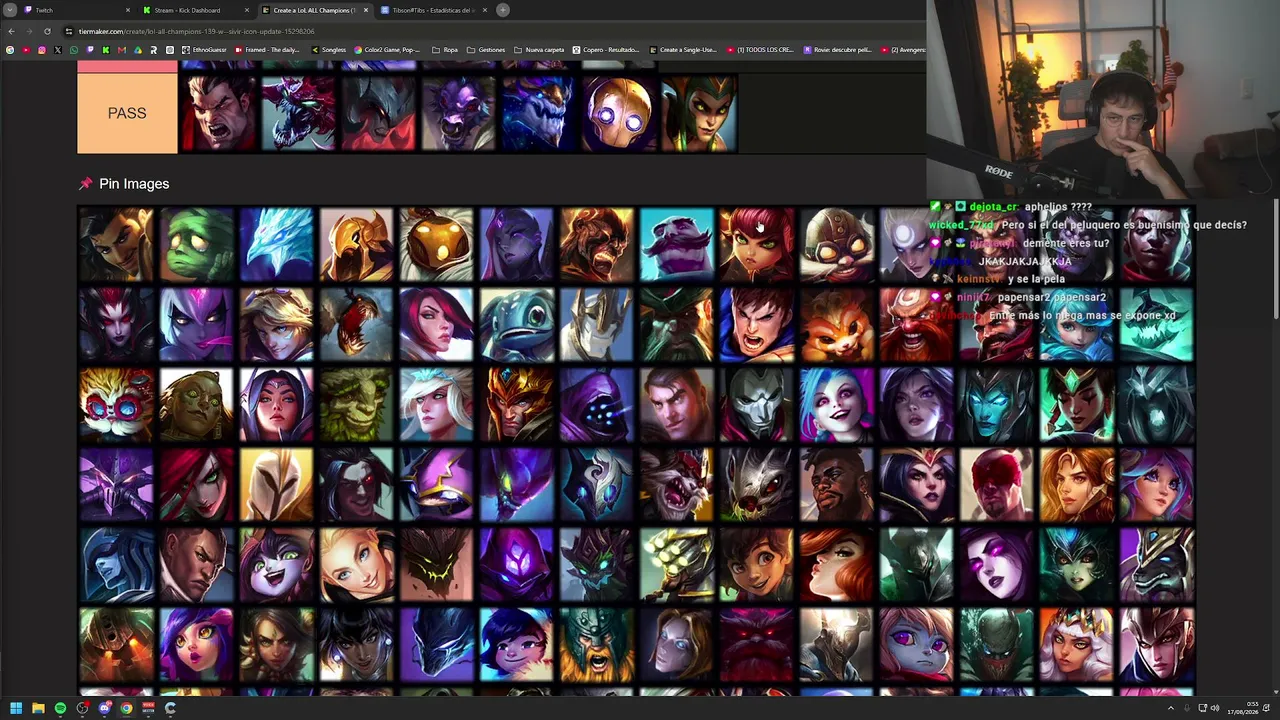Screen dimensions: 1280x720
Task: Select Blitzcrank's icon in the PASS tier
Action: tap(618, 113)
